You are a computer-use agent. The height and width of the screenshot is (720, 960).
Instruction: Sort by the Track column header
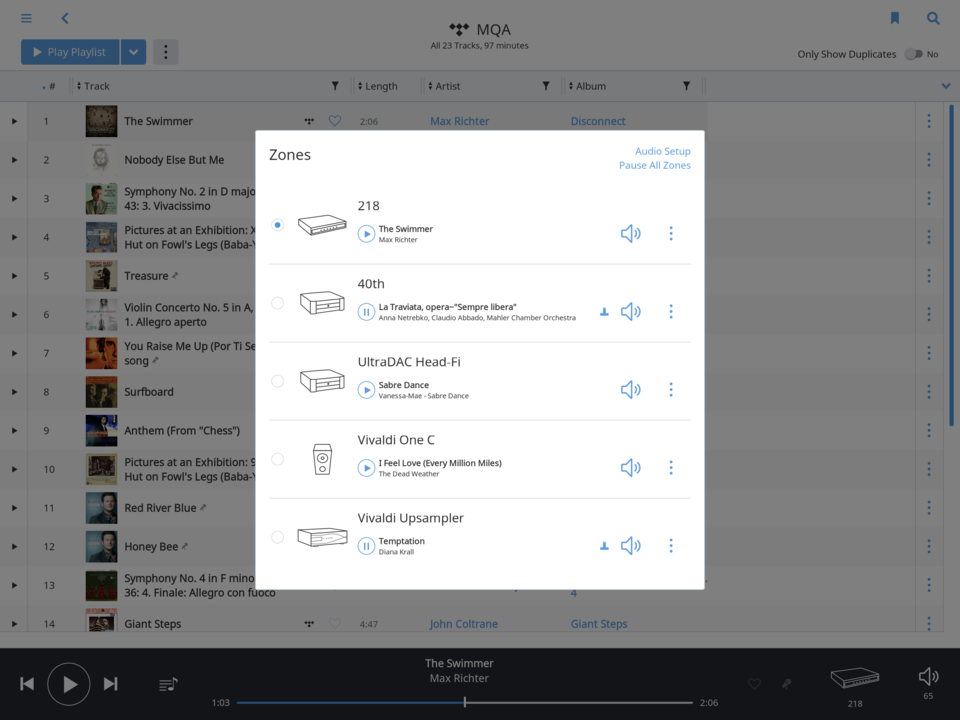(x=93, y=86)
